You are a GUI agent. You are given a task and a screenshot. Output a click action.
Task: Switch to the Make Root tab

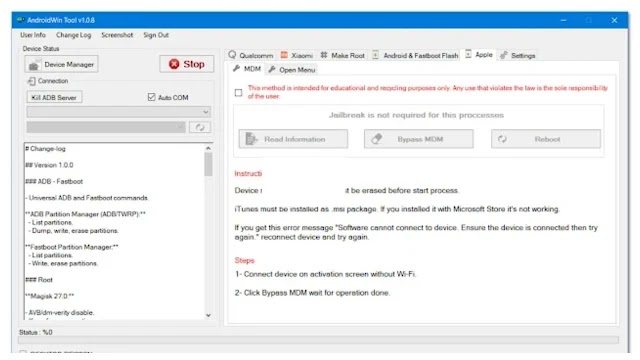coord(343,55)
